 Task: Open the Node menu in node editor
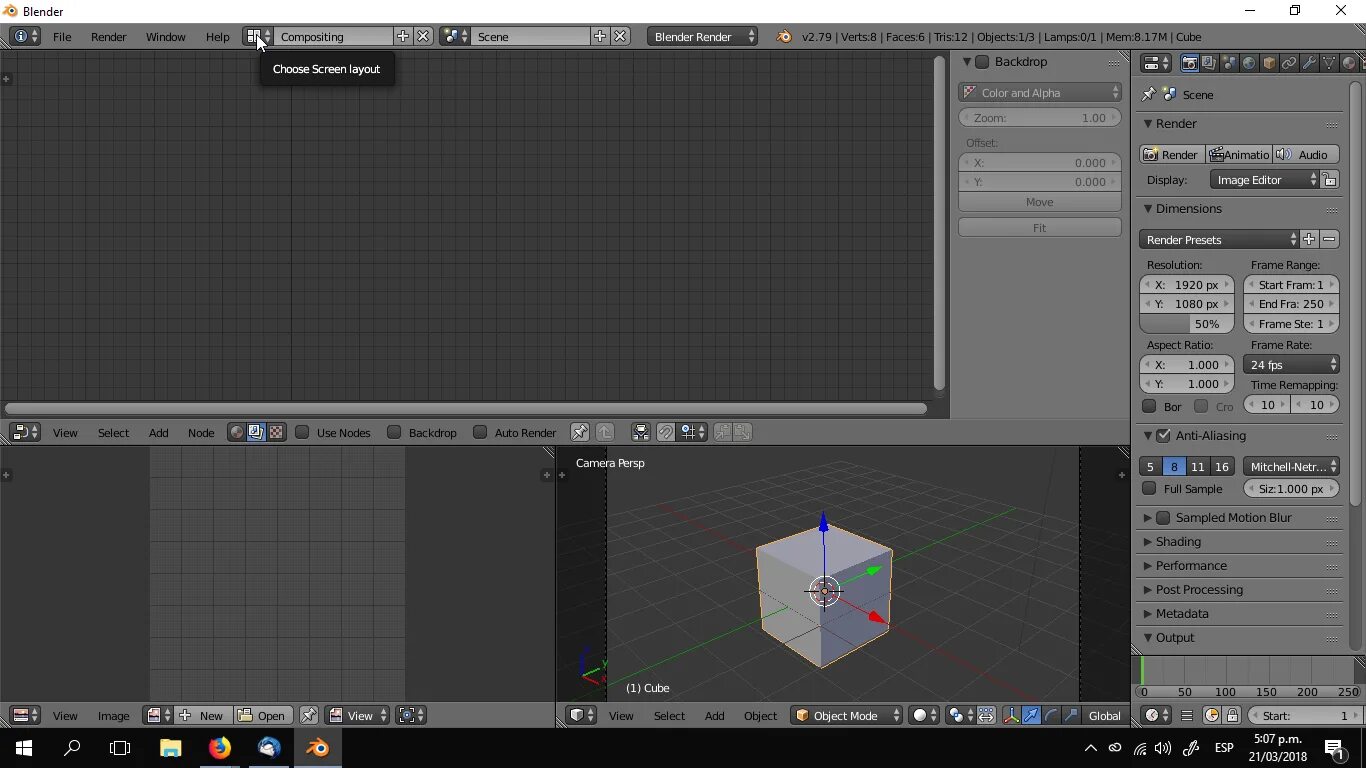201,432
